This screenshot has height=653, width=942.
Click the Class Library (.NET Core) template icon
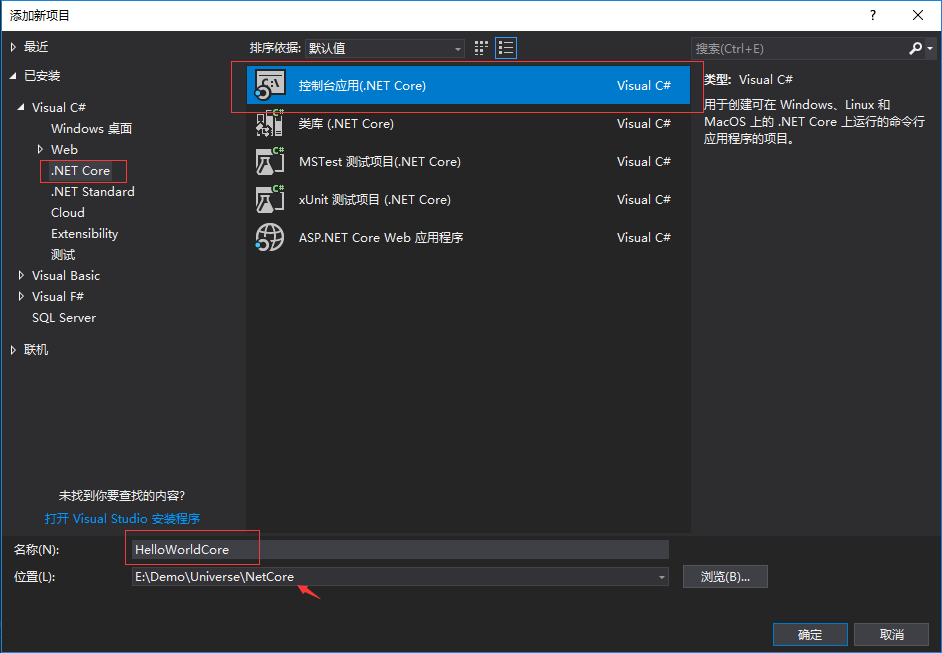[270, 123]
